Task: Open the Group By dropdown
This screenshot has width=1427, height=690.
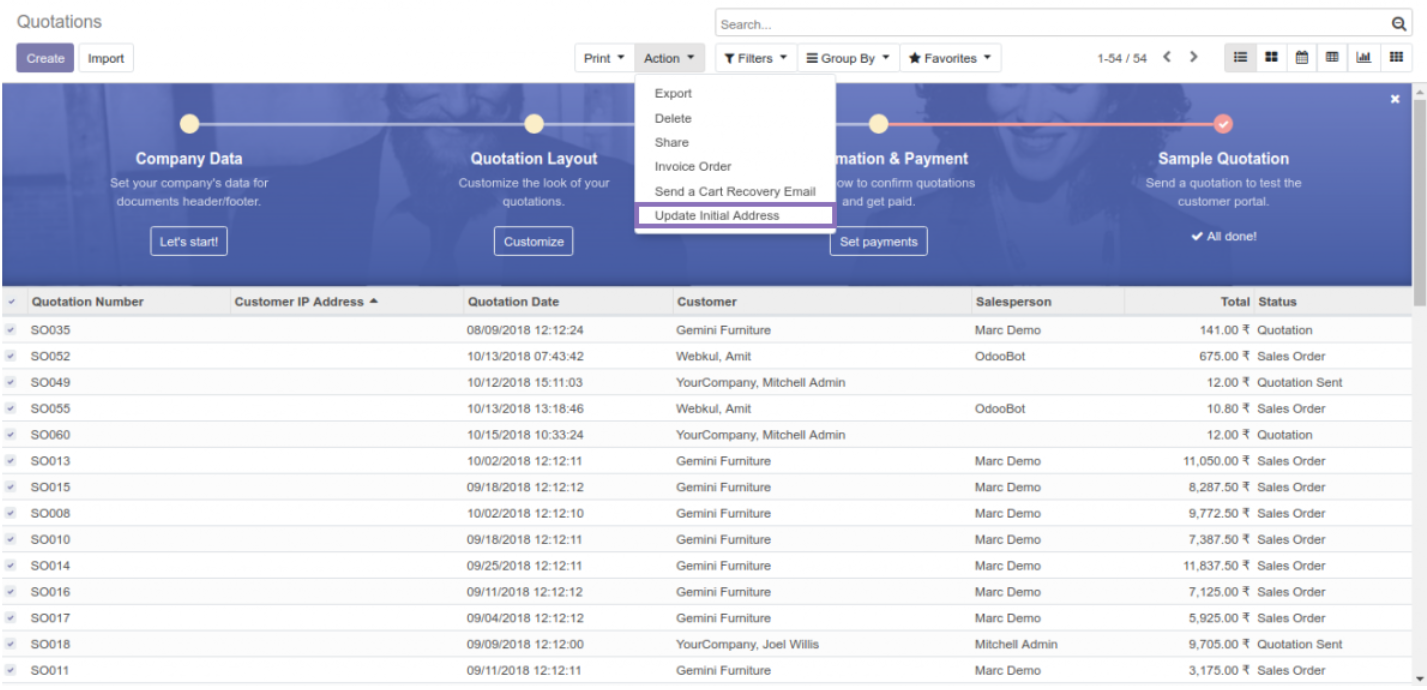Action: (x=848, y=58)
